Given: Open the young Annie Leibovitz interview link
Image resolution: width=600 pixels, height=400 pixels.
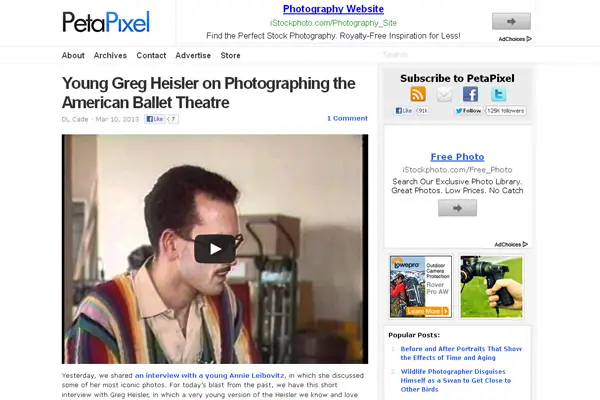Looking at the screenshot, I should (x=210, y=376).
